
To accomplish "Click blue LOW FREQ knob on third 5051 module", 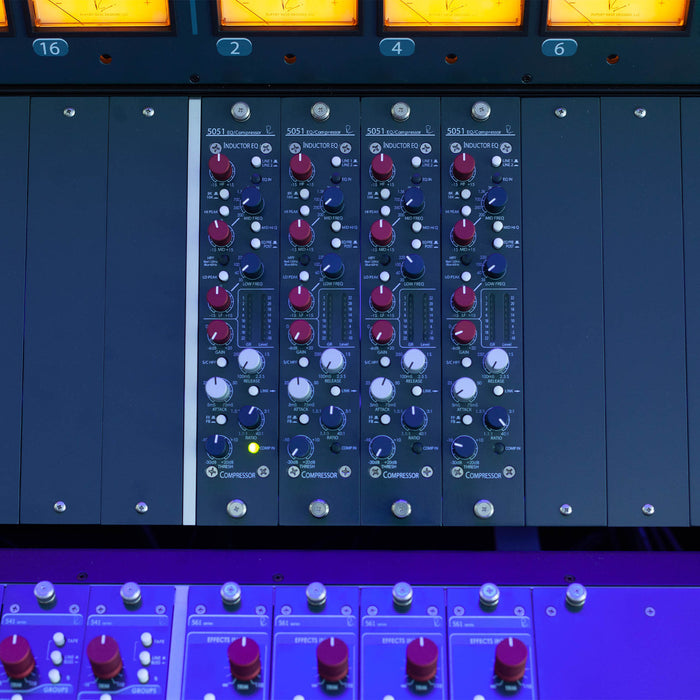I will [413, 267].
